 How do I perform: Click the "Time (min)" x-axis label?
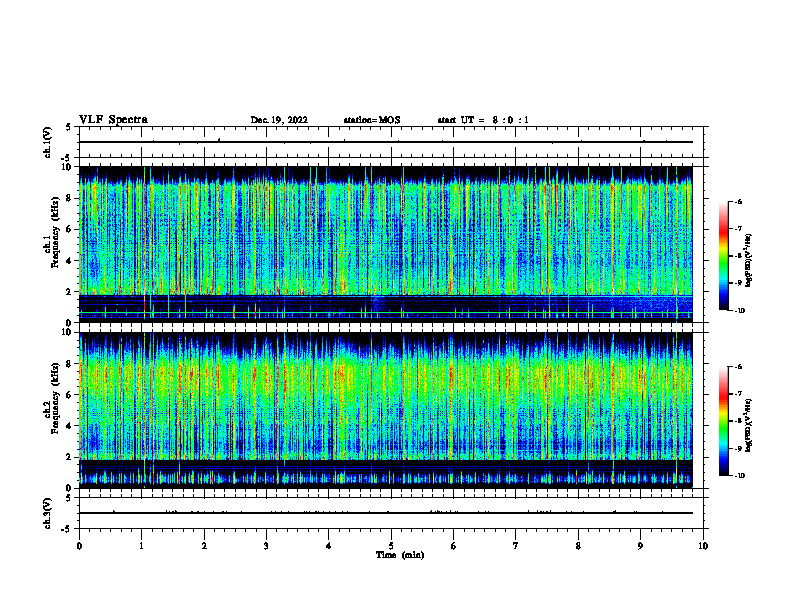click(x=400, y=555)
